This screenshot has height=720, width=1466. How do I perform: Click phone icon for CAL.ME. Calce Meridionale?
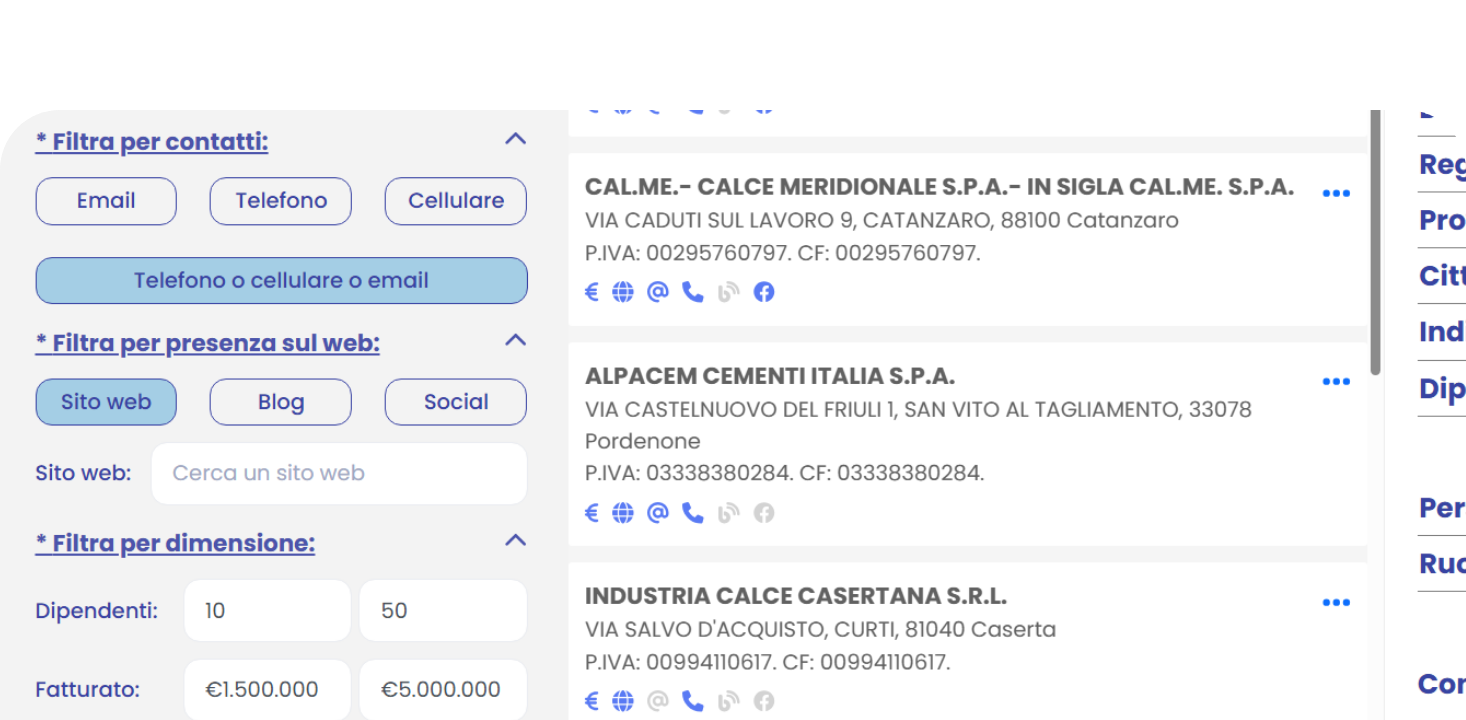pyautogui.click(x=693, y=292)
